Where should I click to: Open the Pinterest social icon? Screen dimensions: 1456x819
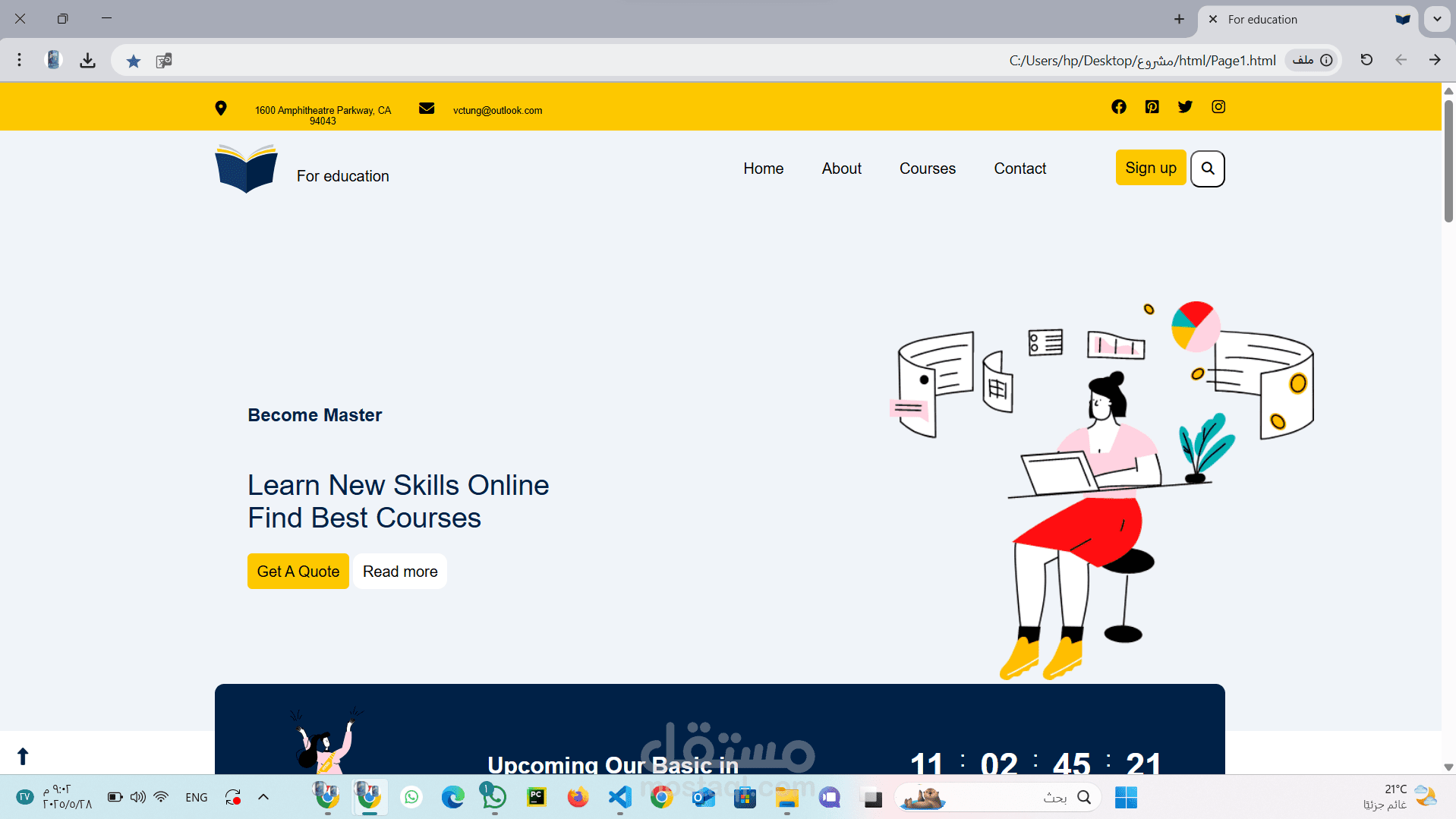1152,107
